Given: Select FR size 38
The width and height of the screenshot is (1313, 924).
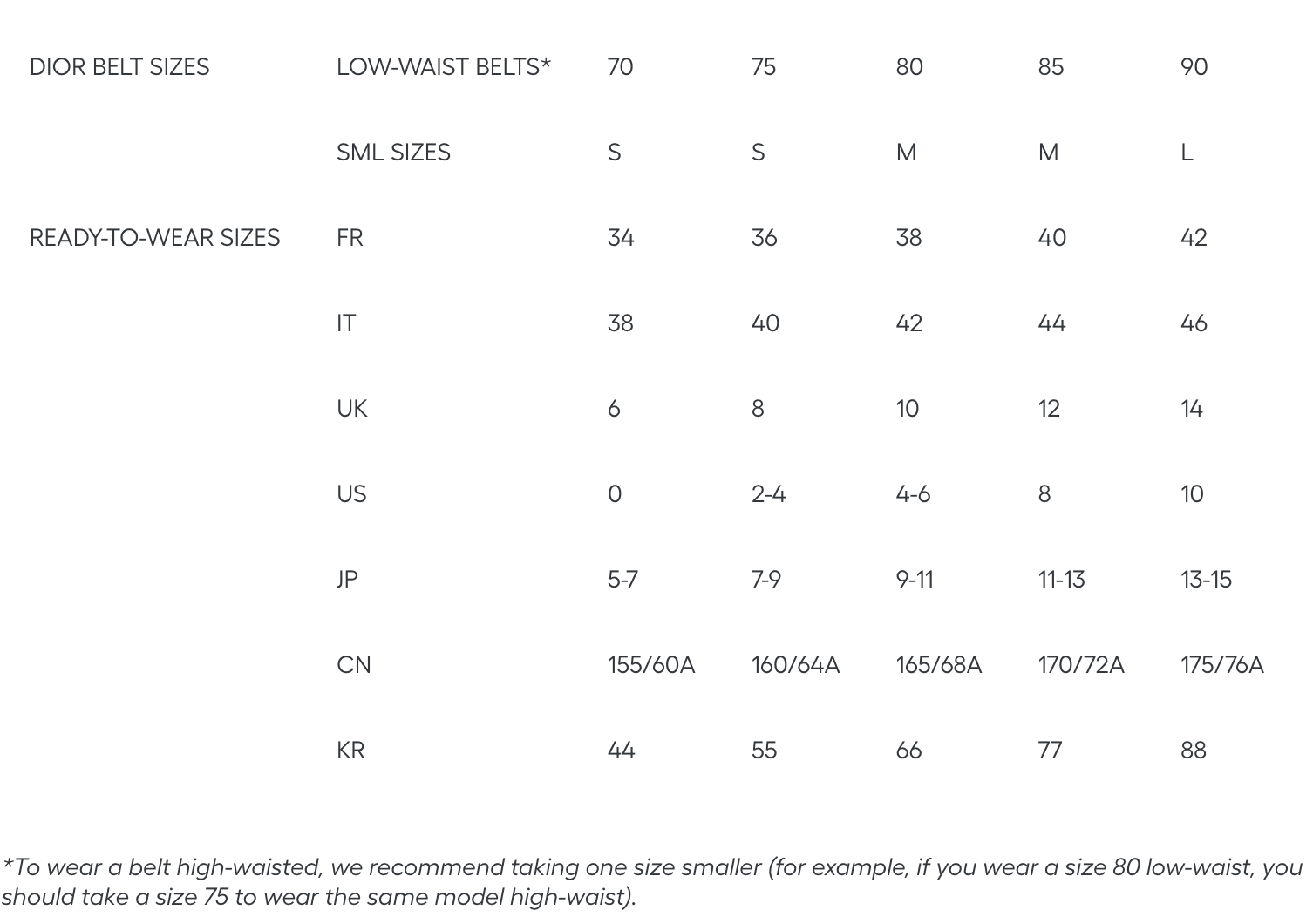Looking at the screenshot, I should pyautogui.click(x=908, y=238).
